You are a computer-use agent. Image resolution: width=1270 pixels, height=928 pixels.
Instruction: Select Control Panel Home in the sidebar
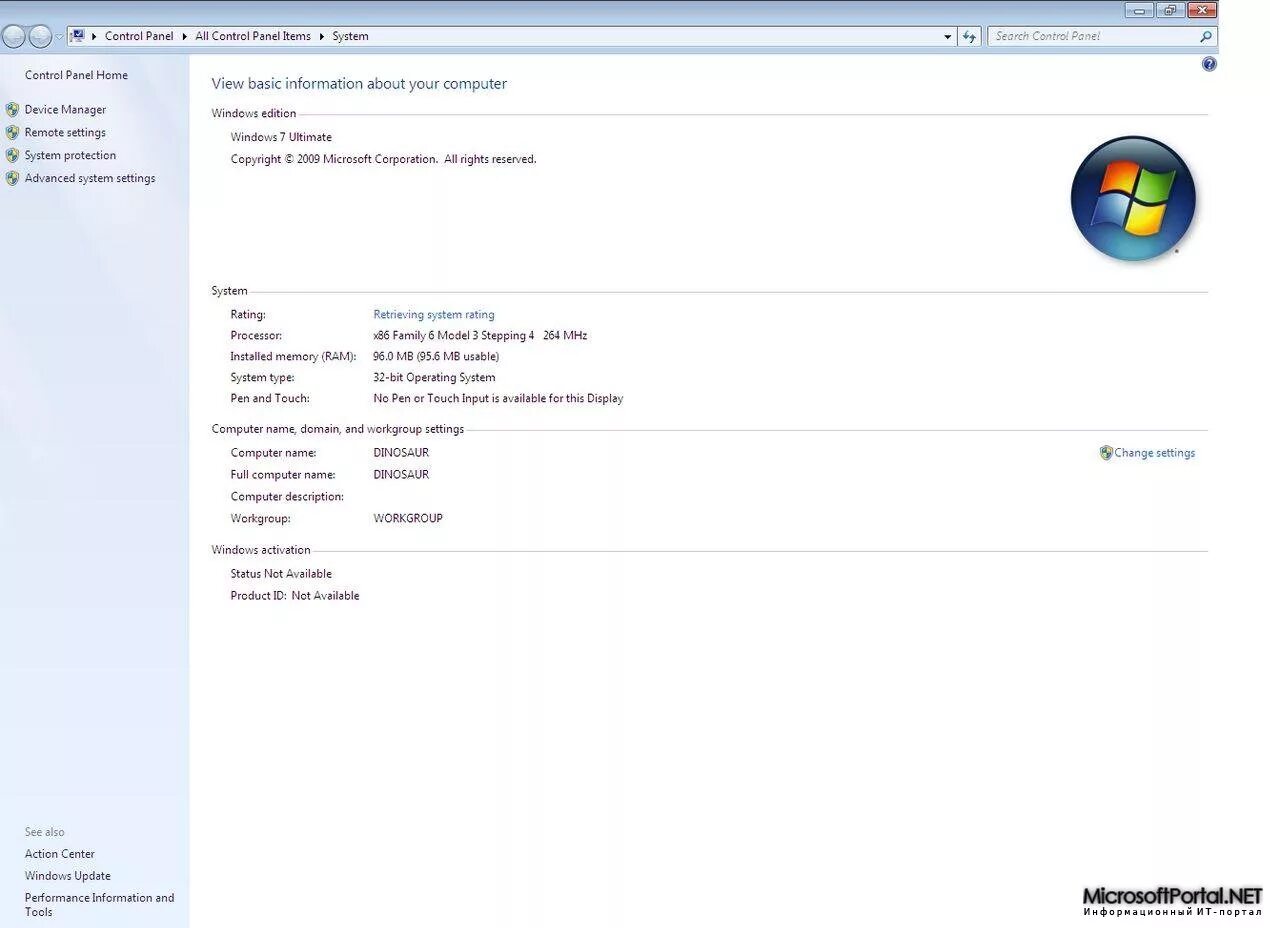(76, 74)
